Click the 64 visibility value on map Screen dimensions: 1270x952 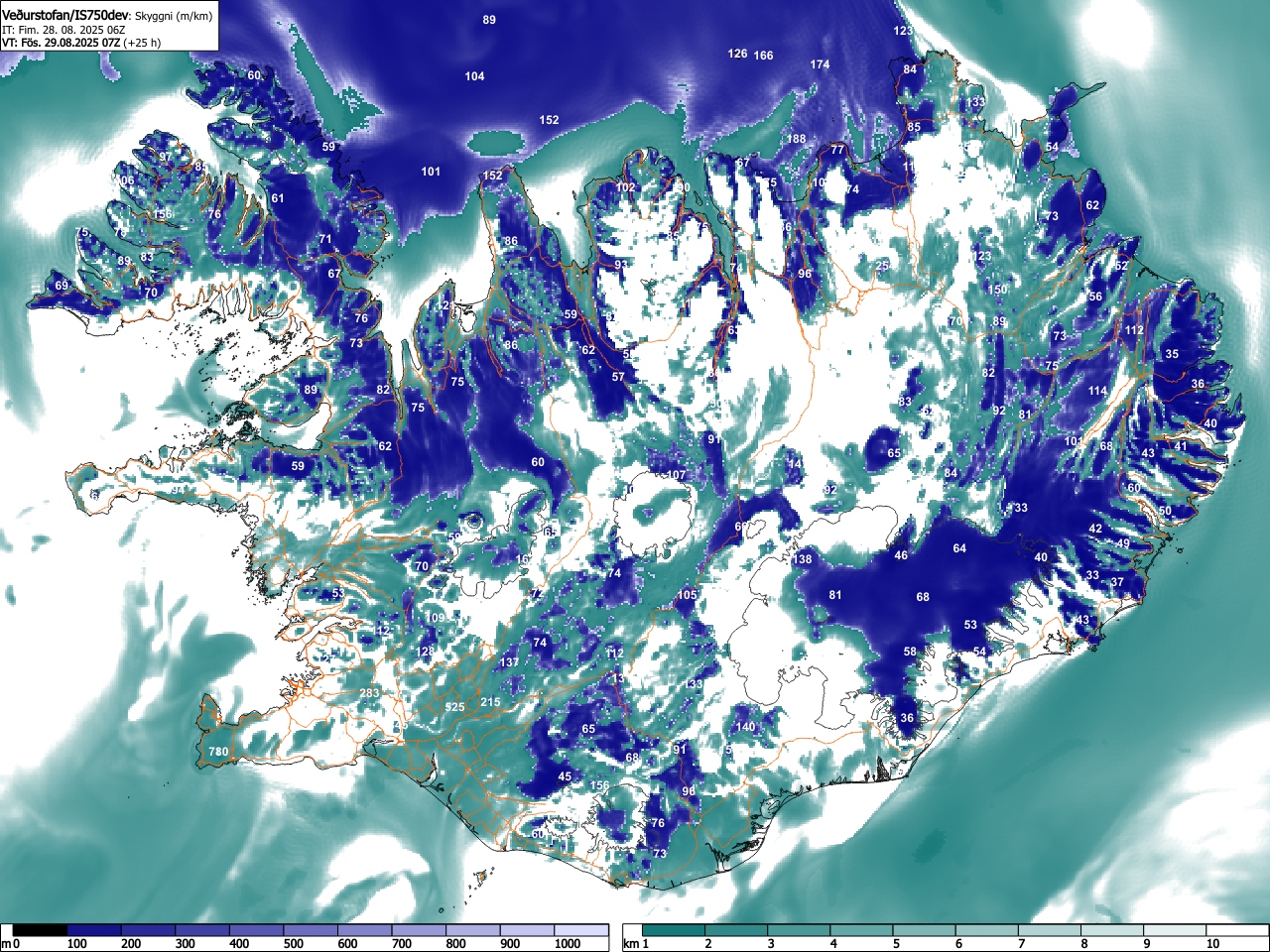959,548
